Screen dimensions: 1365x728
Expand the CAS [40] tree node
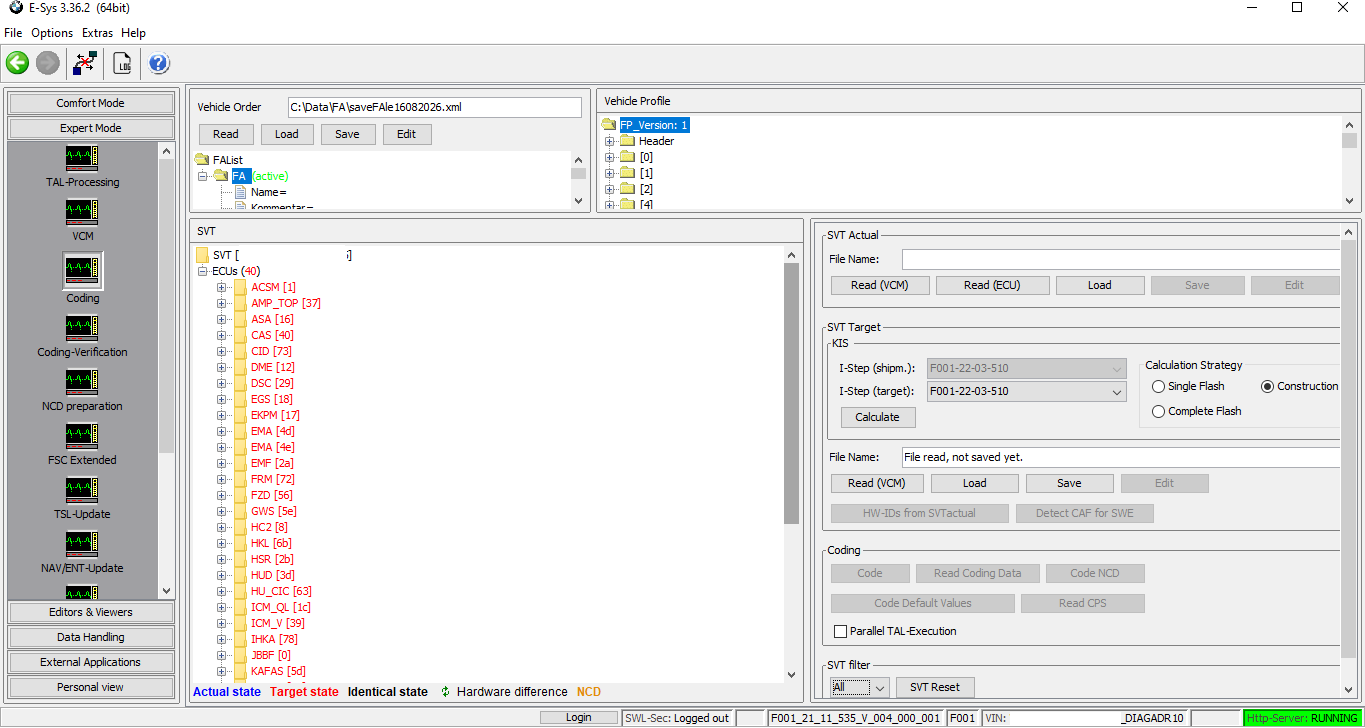[x=222, y=335]
